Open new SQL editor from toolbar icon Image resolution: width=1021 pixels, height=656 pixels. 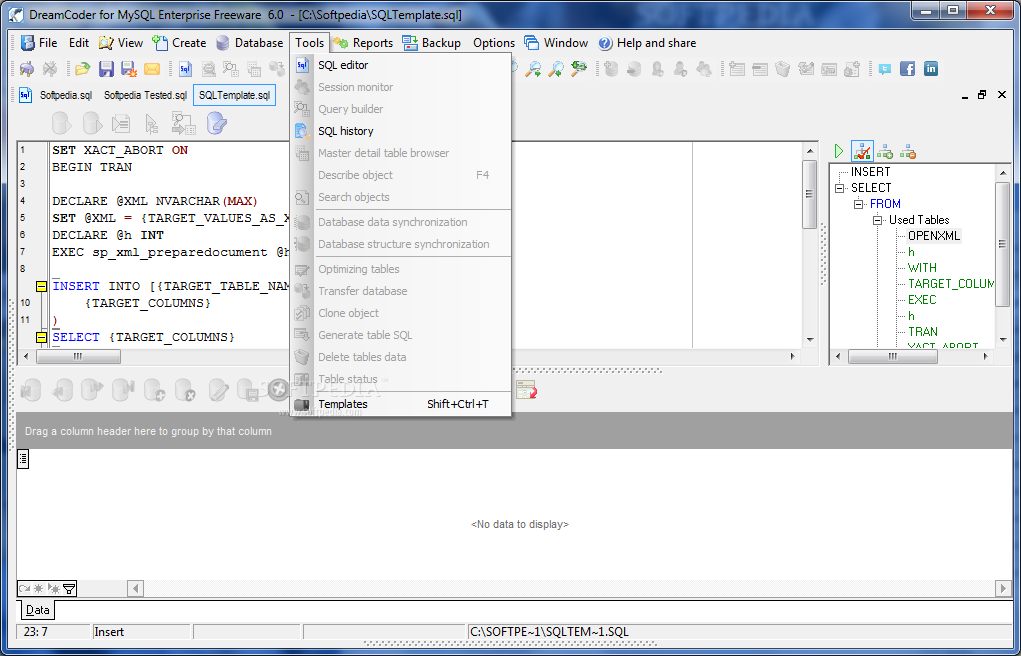click(186, 68)
